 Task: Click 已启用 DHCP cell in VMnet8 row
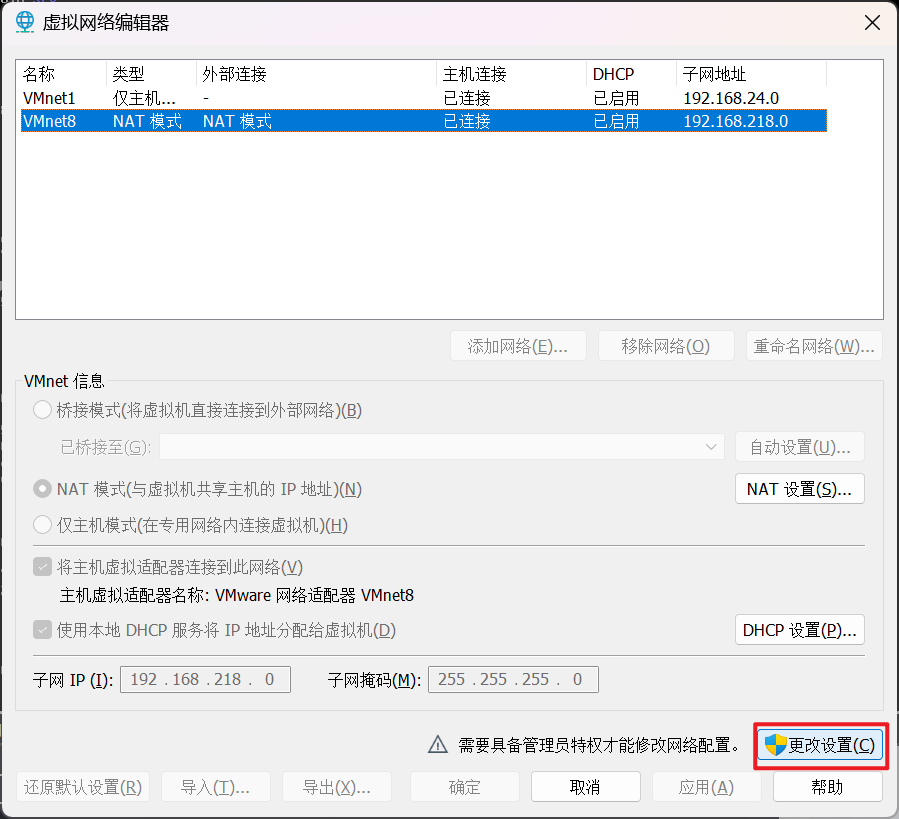pyautogui.click(x=616, y=121)
